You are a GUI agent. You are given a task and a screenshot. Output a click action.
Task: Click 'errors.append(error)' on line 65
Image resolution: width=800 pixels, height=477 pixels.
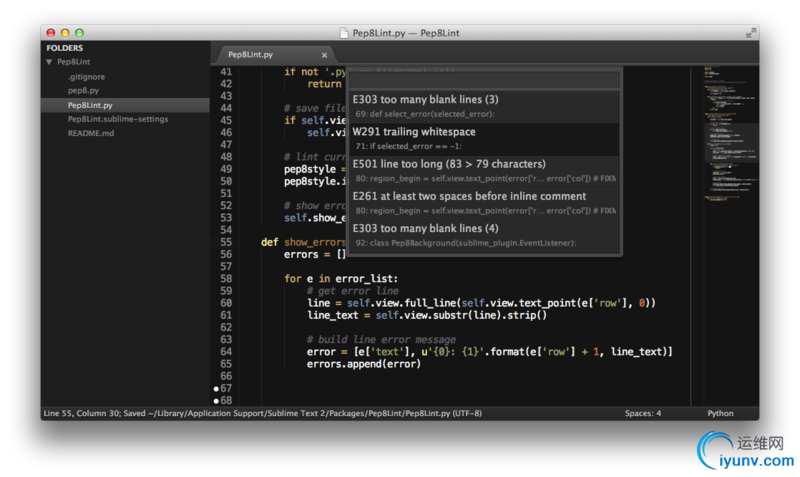(364, 364)
